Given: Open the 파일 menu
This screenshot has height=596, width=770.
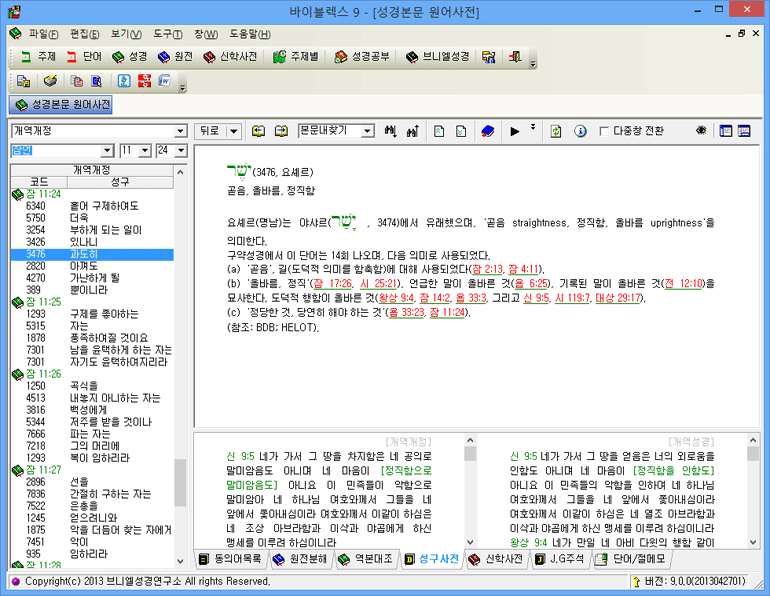Looking at the screenshot, I should 43,34.
